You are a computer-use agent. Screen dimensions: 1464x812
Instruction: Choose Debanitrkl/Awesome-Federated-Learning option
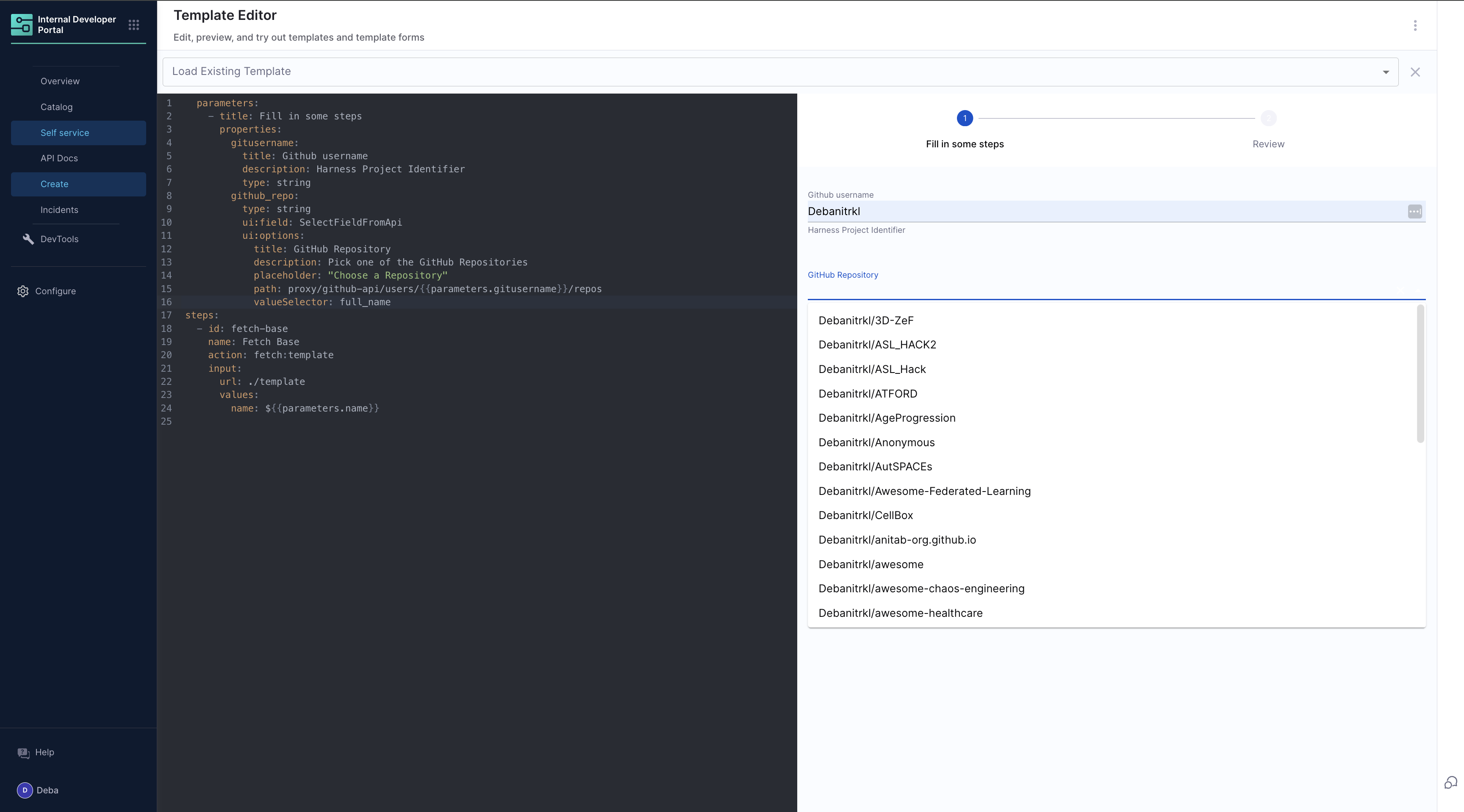pyautogui.click(x=924, y=491)
